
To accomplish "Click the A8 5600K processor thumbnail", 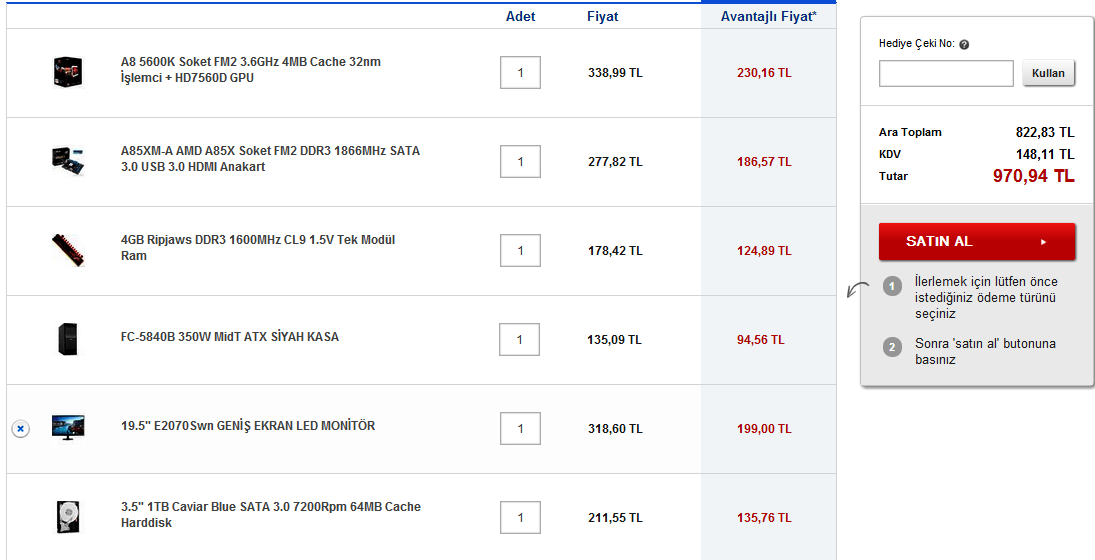I will coord(68,72).
